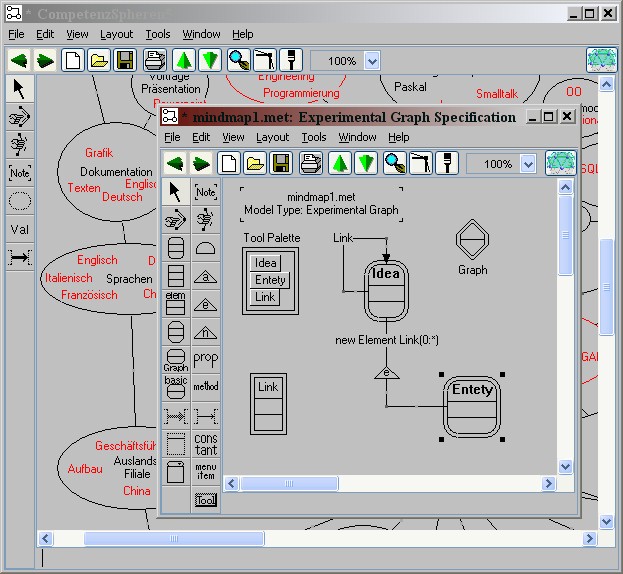Click the scroll down arrow in the mindmap1.met canvas
Viewport: 623px width, 574px height.
[x=565, y=466]
